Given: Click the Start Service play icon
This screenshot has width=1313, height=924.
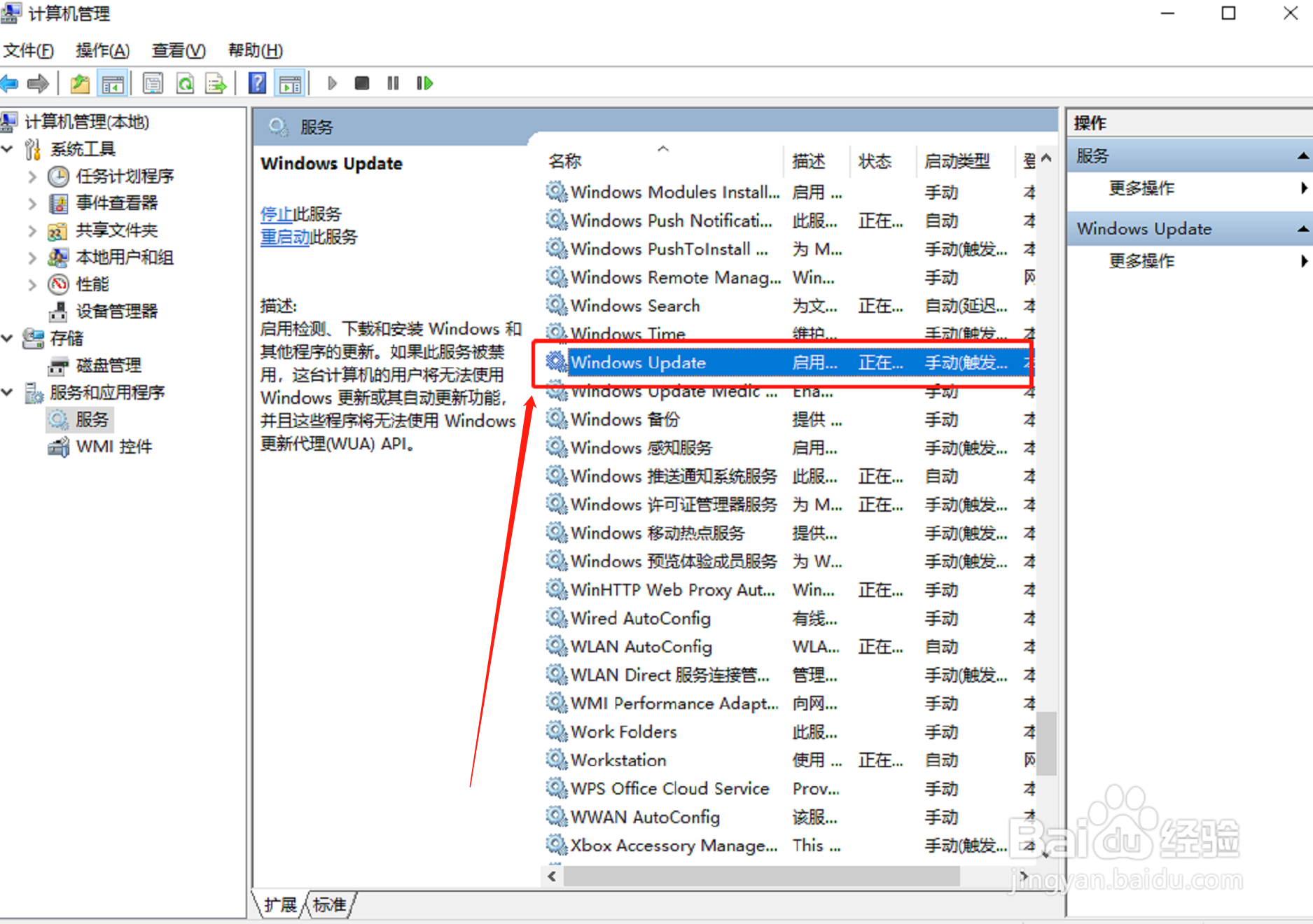Looking at the screenshot, I should click(x=332, y=84).
